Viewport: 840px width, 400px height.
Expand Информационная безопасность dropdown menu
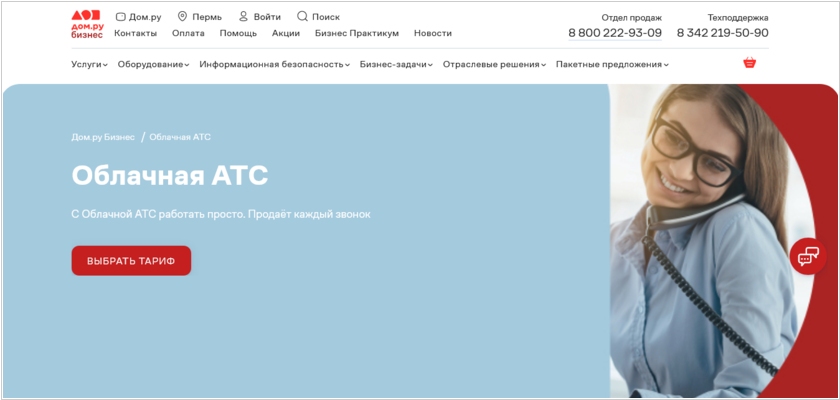275,64
